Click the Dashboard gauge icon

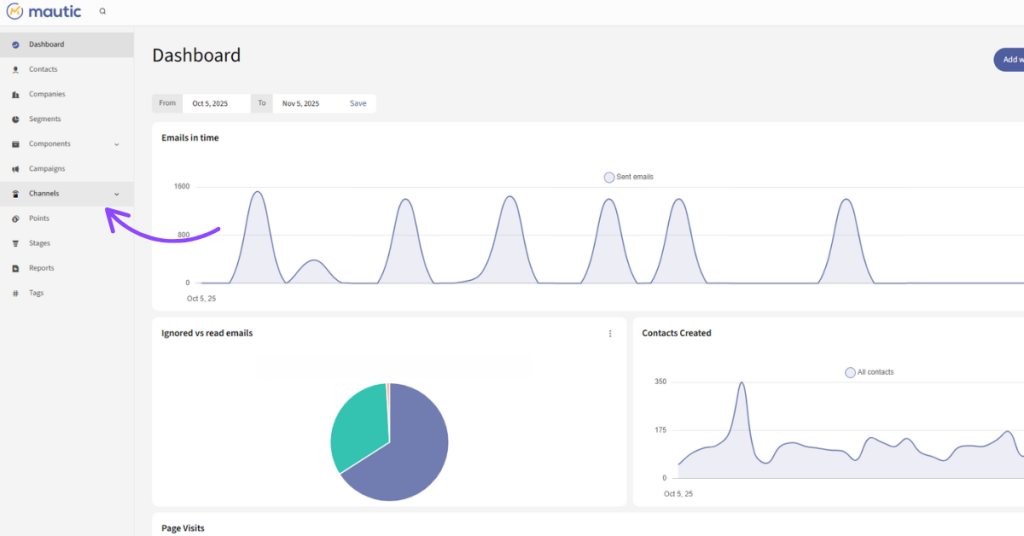16,44
